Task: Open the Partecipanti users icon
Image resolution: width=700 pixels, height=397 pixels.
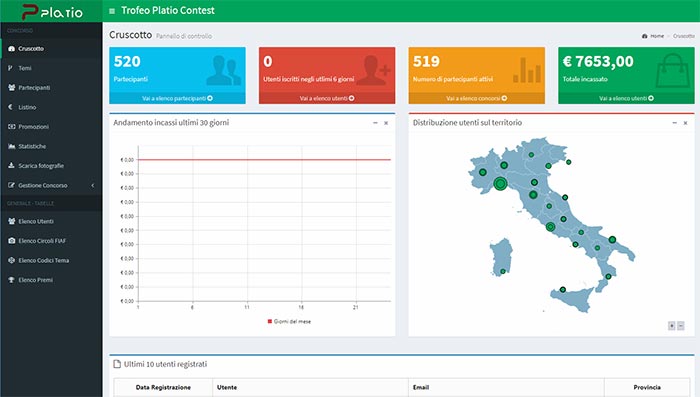Action: 12,88
